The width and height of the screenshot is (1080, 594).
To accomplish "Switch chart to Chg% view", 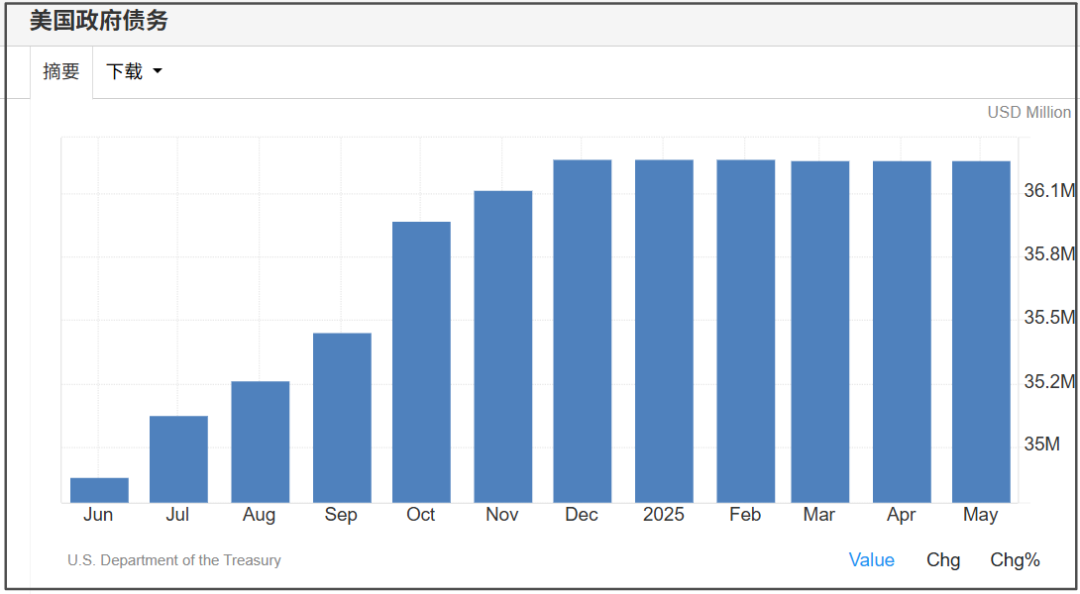I will tap(1015, 560).
